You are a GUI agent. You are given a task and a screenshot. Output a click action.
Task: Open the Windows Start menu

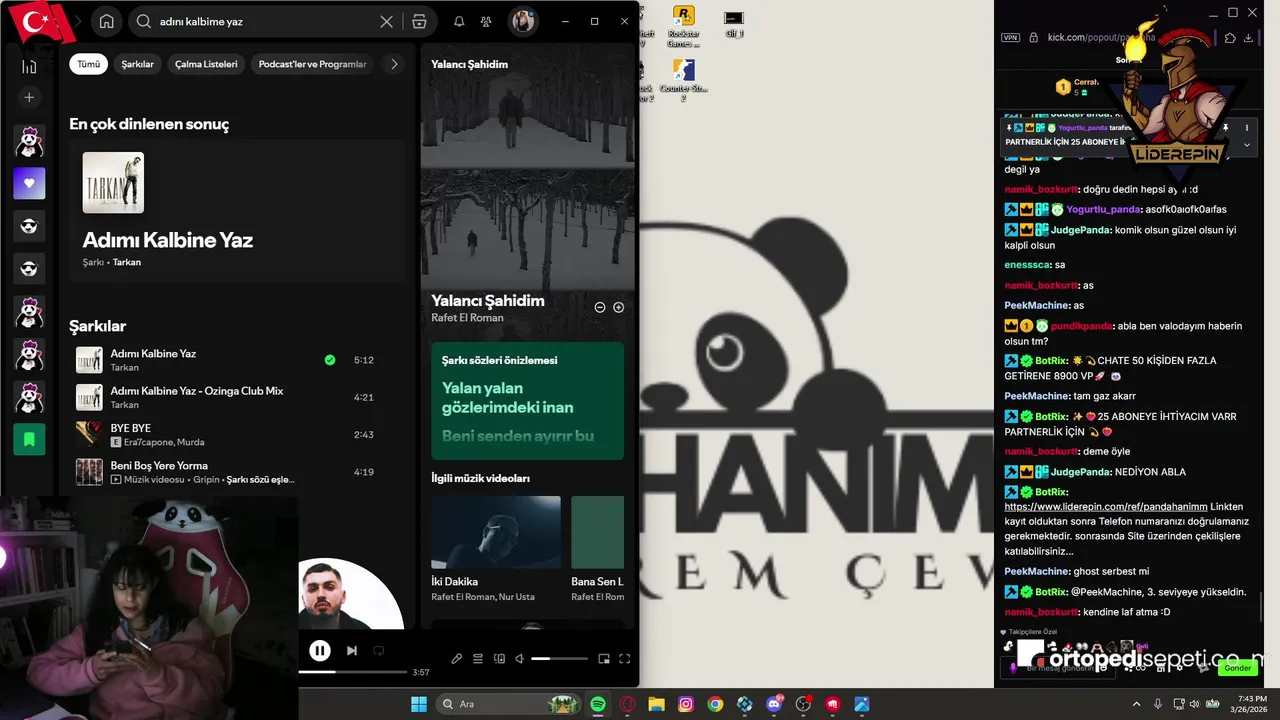[x=418, y=704]
